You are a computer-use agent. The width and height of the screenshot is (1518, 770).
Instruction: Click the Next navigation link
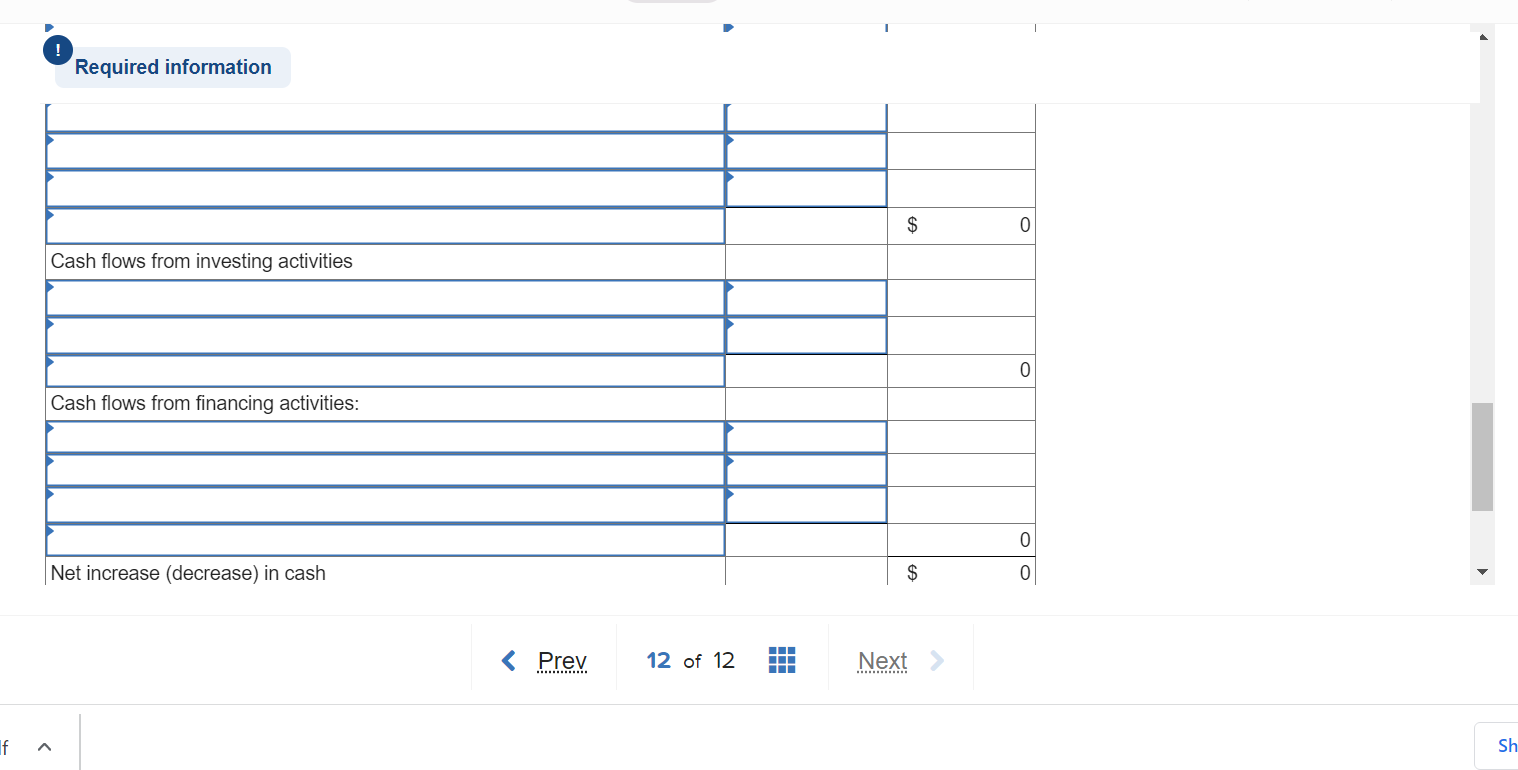coord(882,660)
